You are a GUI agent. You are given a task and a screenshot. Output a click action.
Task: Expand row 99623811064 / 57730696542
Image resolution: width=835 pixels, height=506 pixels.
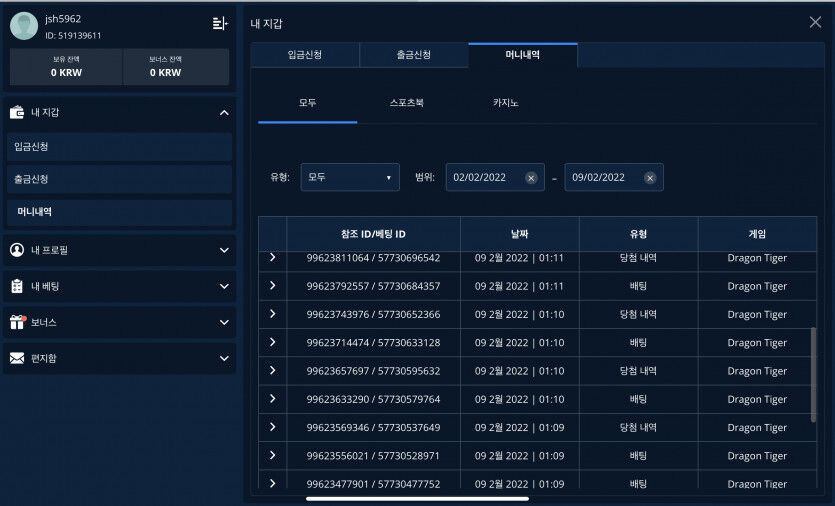click(273, 257)
